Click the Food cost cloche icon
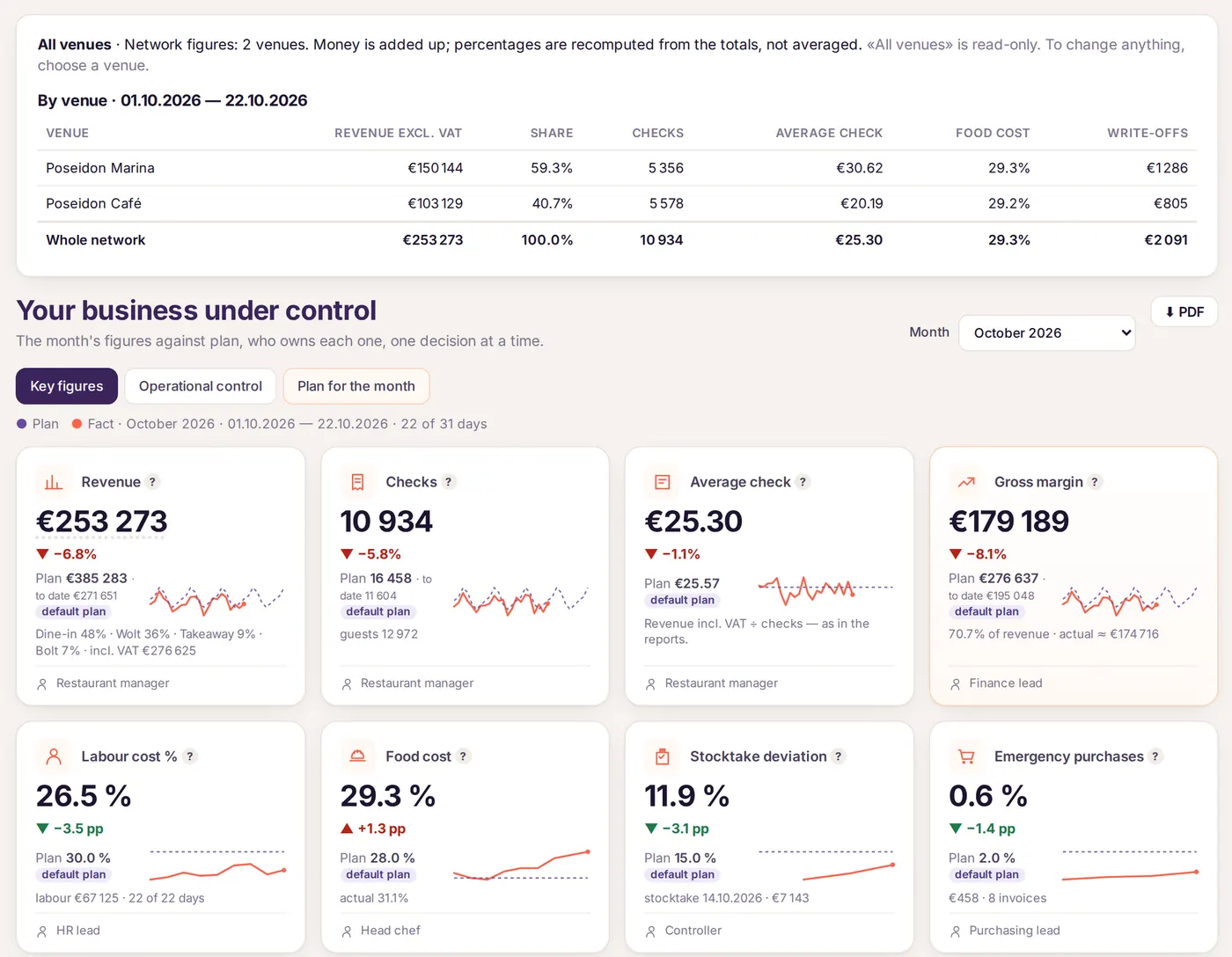 (358, 756)
